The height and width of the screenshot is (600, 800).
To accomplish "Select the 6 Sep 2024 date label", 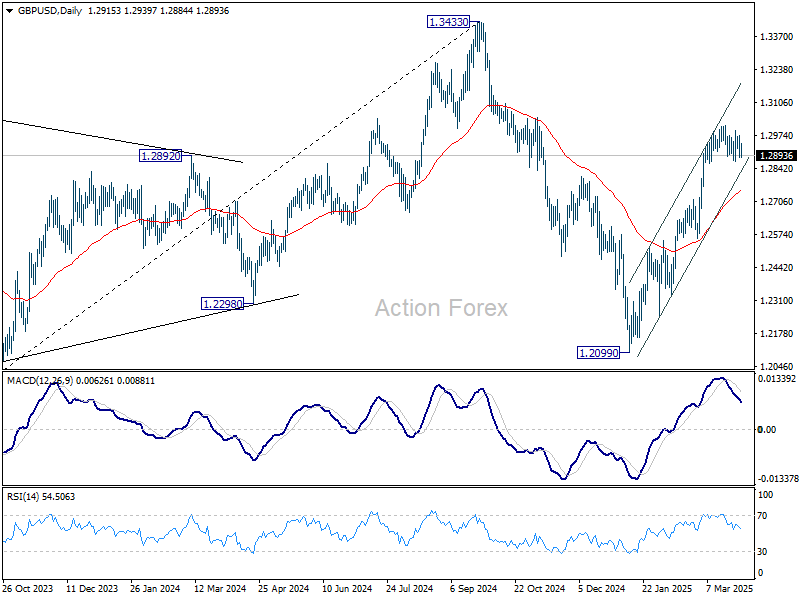I will tap(473, 589).
